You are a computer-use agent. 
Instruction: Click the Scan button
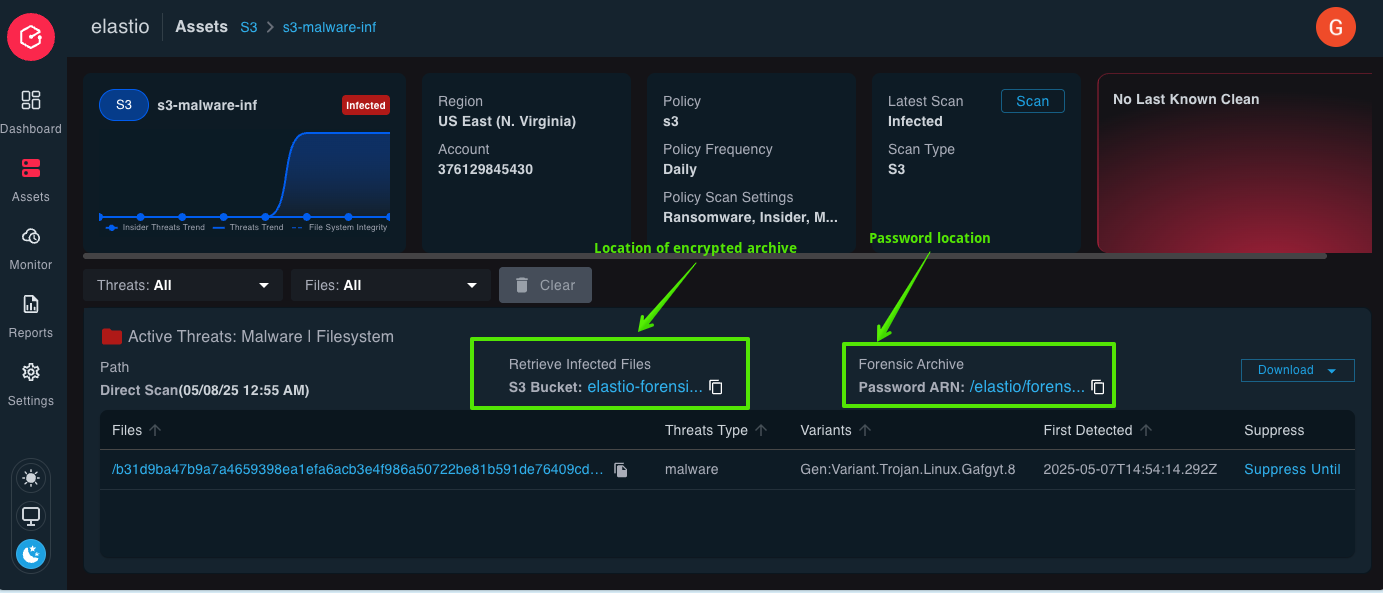click(1033, 101)
